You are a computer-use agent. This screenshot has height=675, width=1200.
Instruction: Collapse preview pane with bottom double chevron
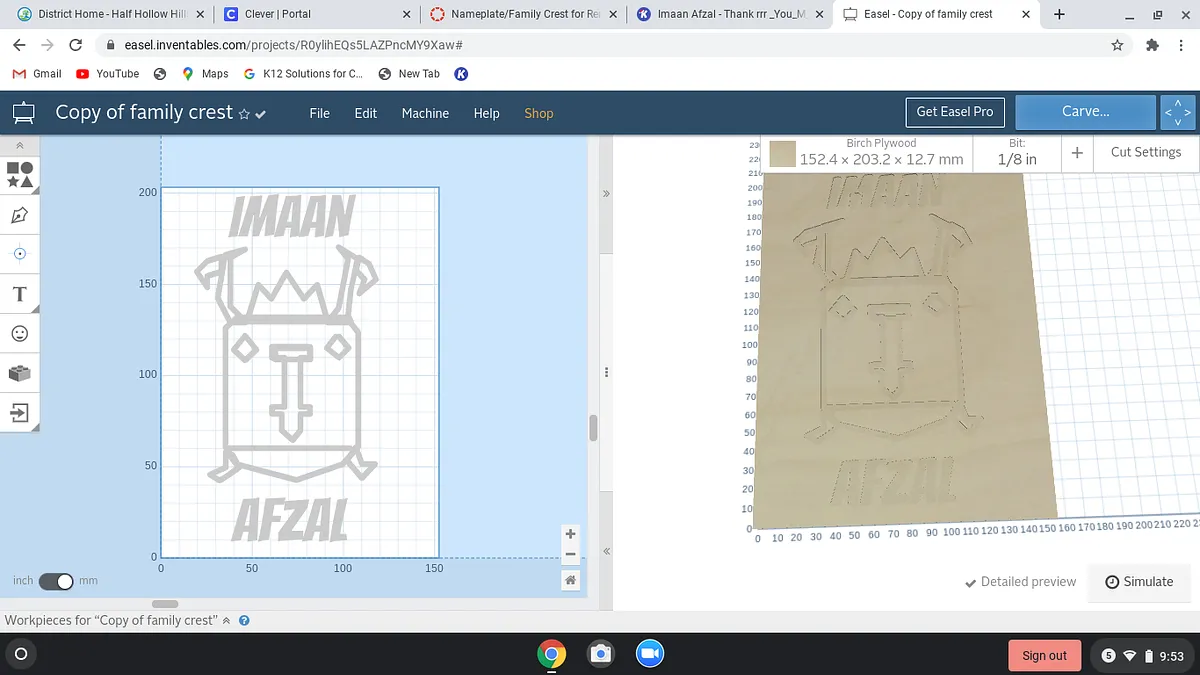[606, 551]
